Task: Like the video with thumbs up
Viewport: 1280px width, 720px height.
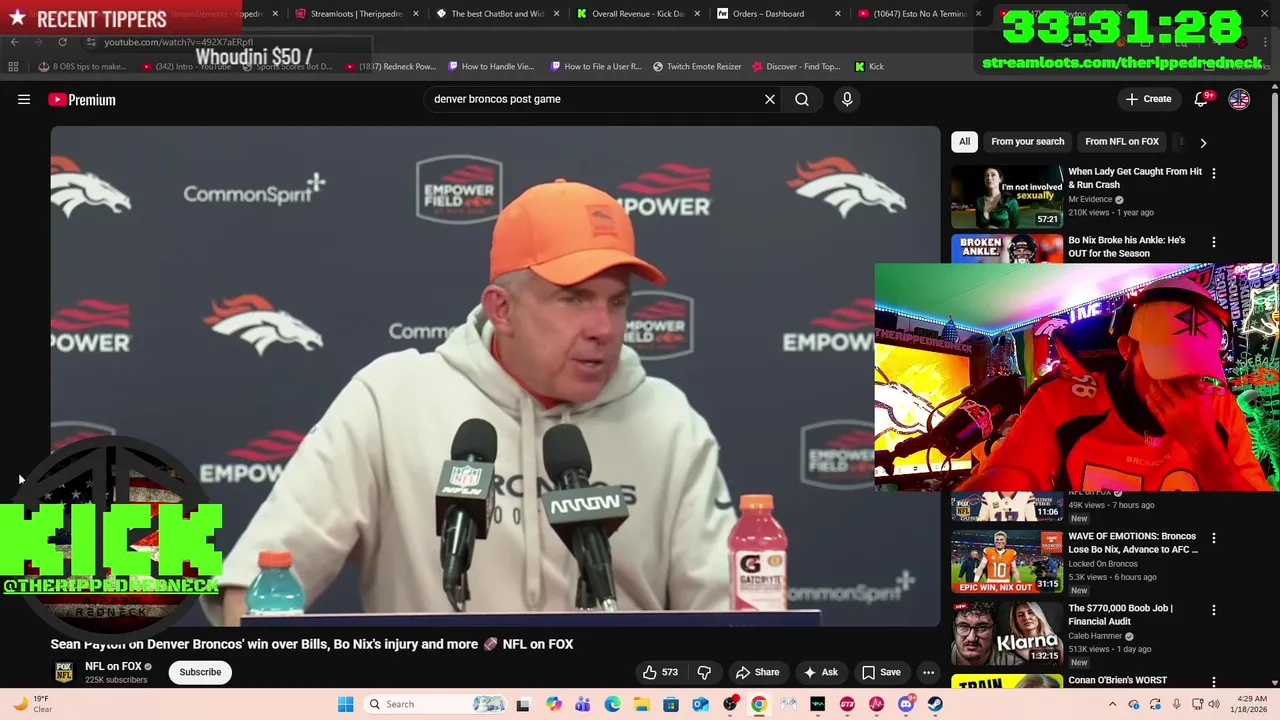Action: tap(660, 672)
